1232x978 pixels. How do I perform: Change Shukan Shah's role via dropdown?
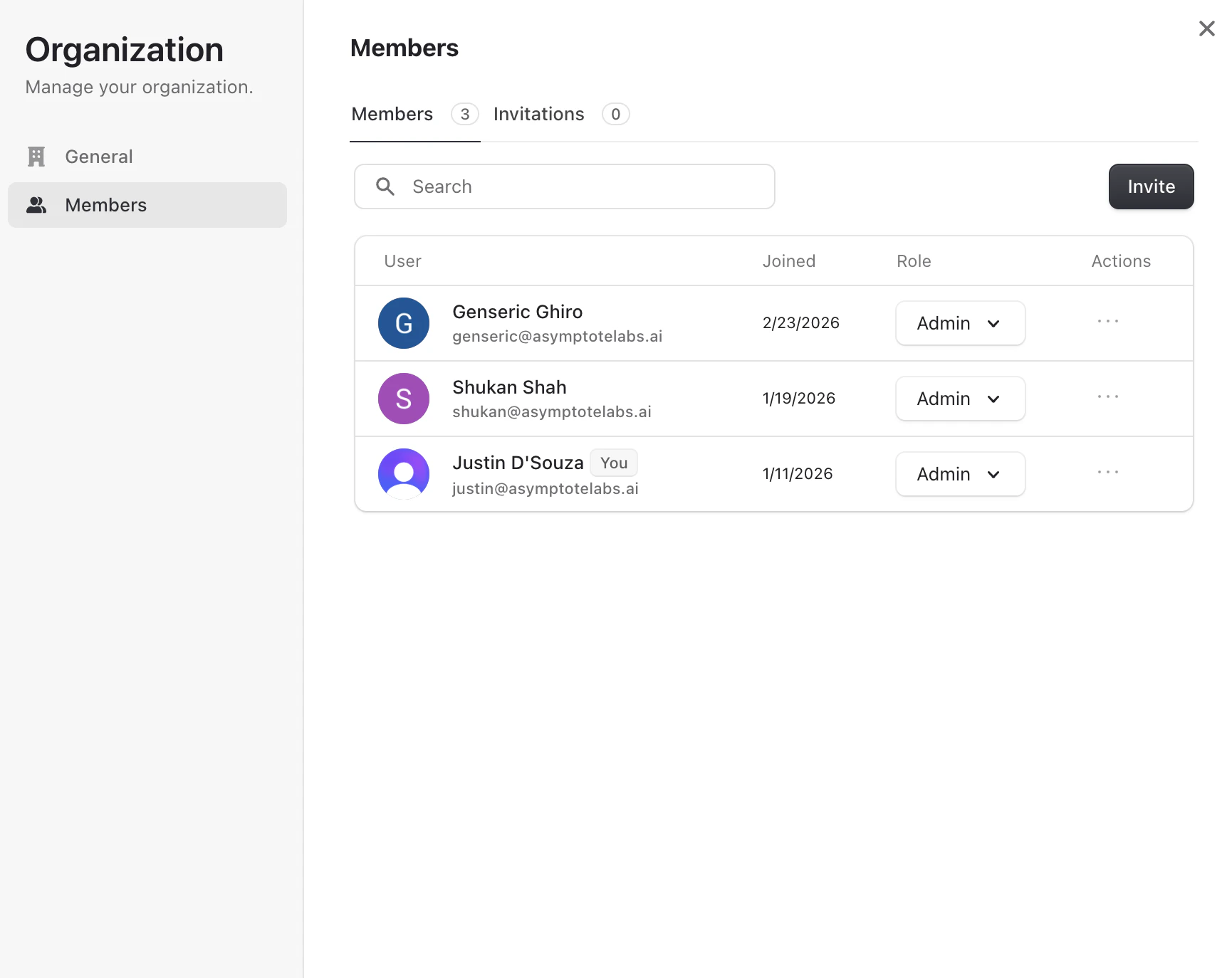pos(960,399)
